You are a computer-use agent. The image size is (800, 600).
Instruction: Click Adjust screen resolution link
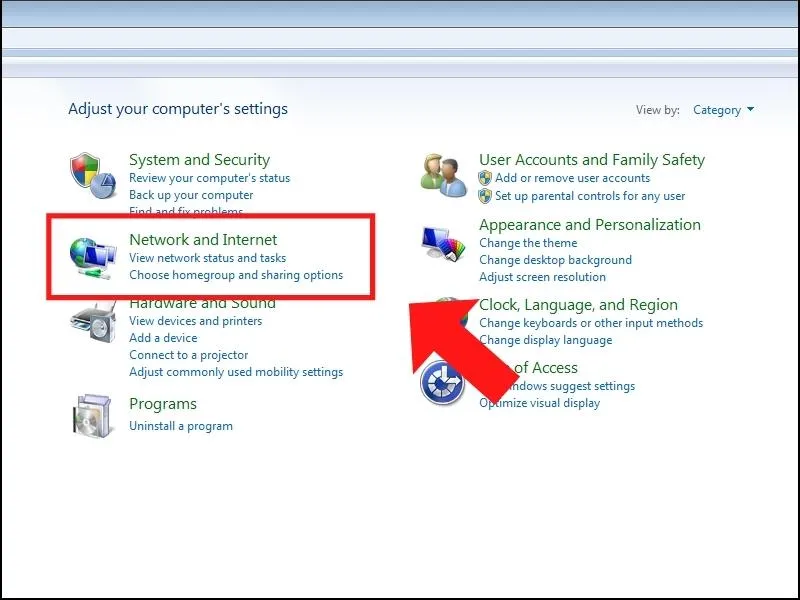click(x=542, y=277)
